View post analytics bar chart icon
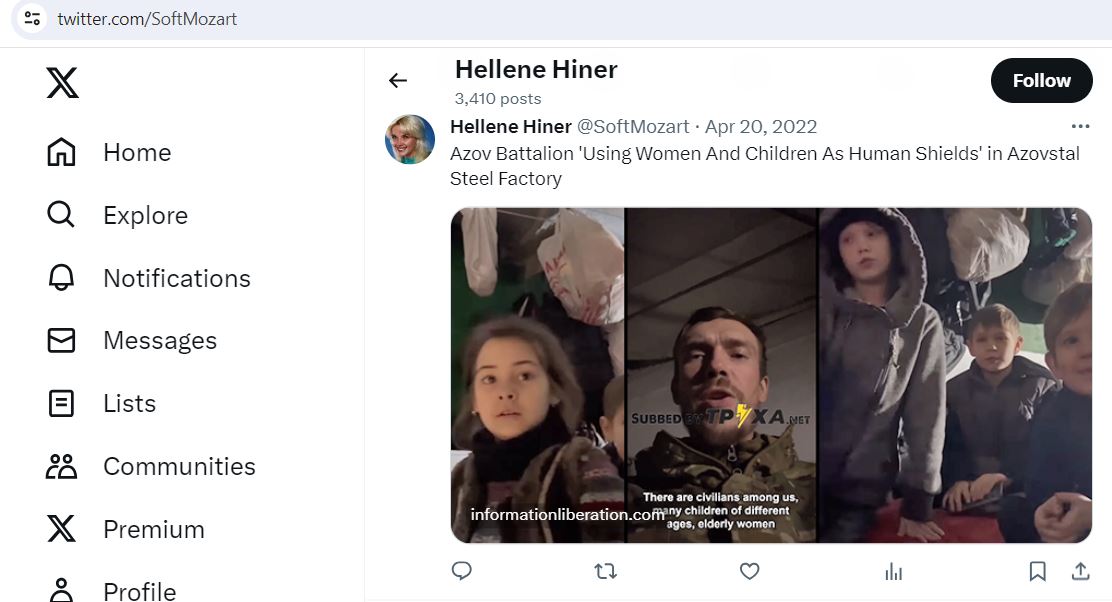 tap(894, 571)
